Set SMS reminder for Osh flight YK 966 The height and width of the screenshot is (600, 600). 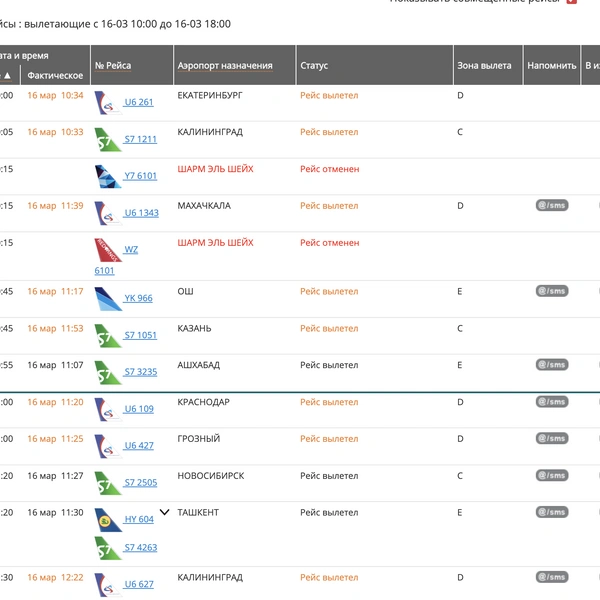[552, 291]
